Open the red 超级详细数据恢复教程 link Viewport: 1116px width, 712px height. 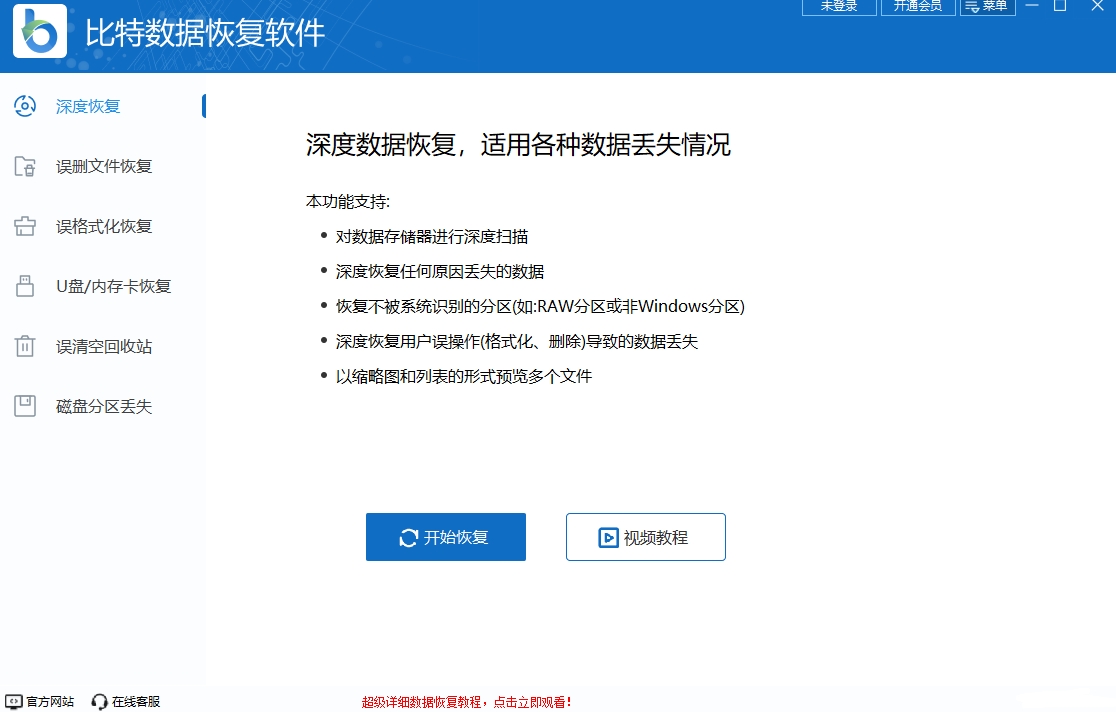click(x=466, y=702)
